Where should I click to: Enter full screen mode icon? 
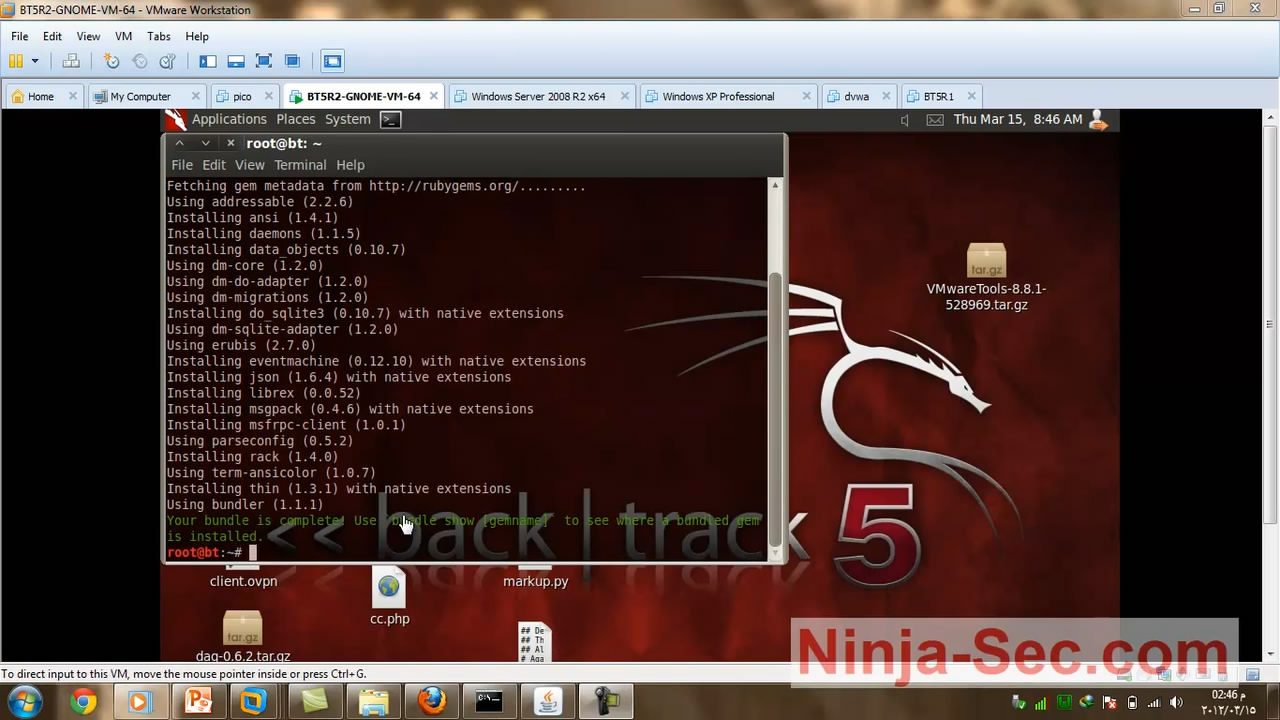(264, 61)
